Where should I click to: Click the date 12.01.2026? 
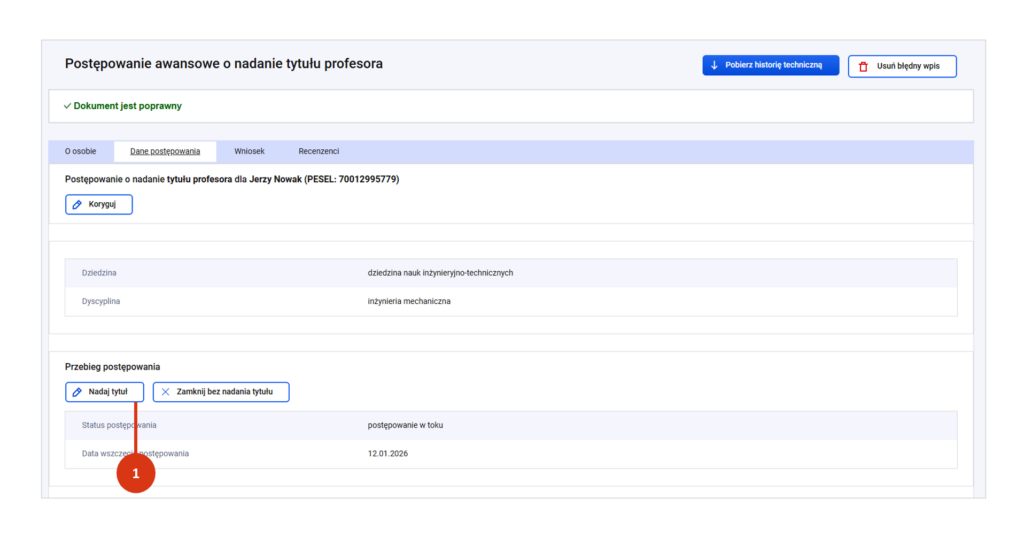[x=388, y=453]
